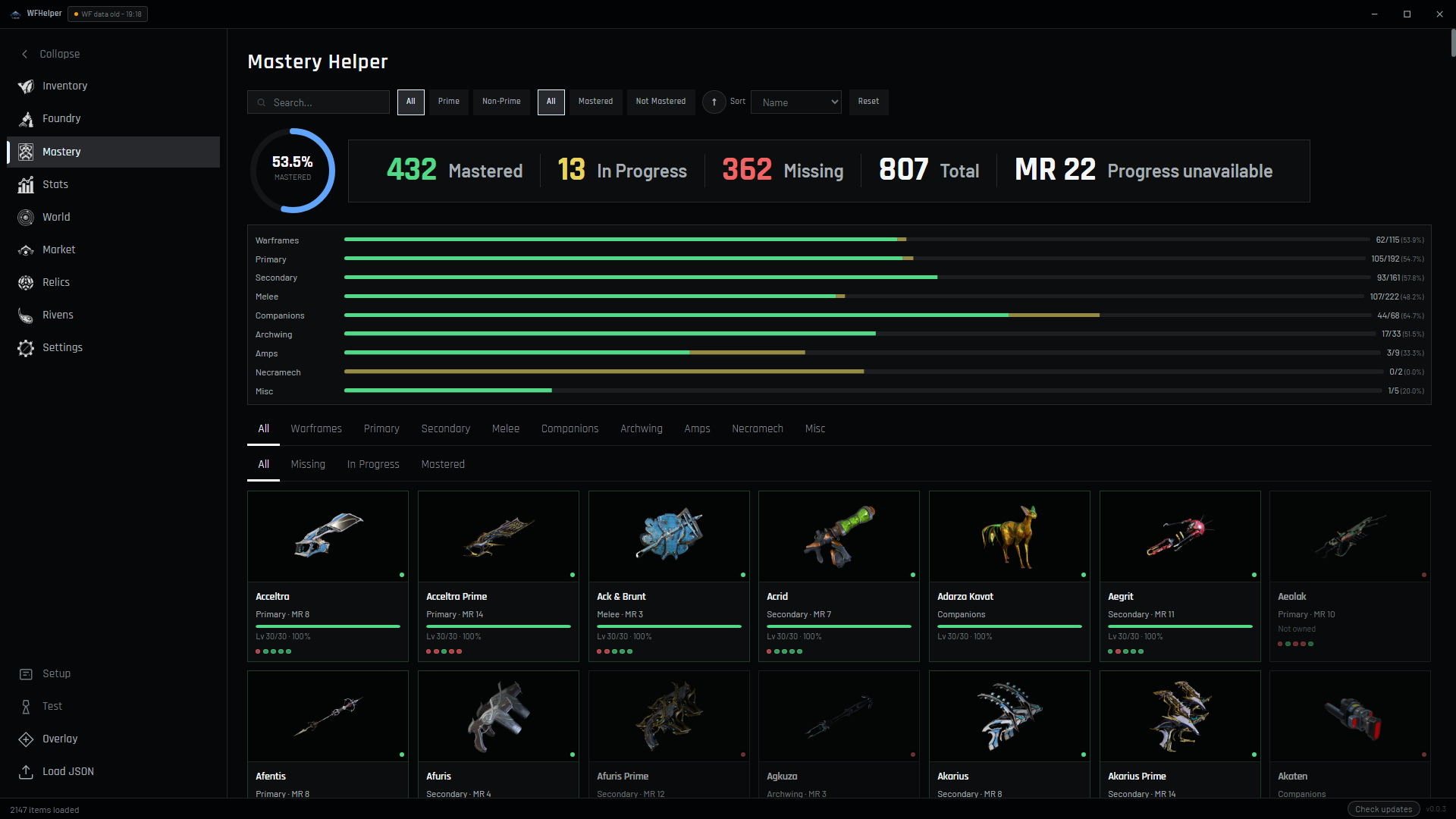The height and width of the screenshot is (819, 1456).
Task: Click the WF data old warning badge
Action: coord(108,14)
